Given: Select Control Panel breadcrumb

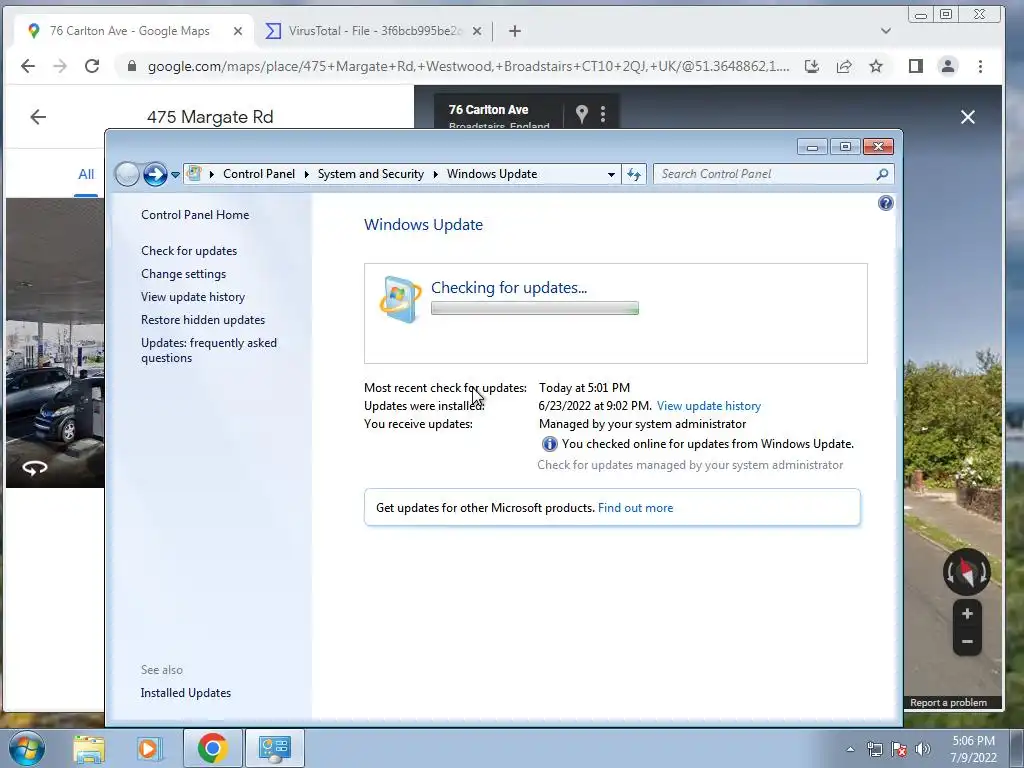Looking at the screenshot, I should [x=259, y=174].
